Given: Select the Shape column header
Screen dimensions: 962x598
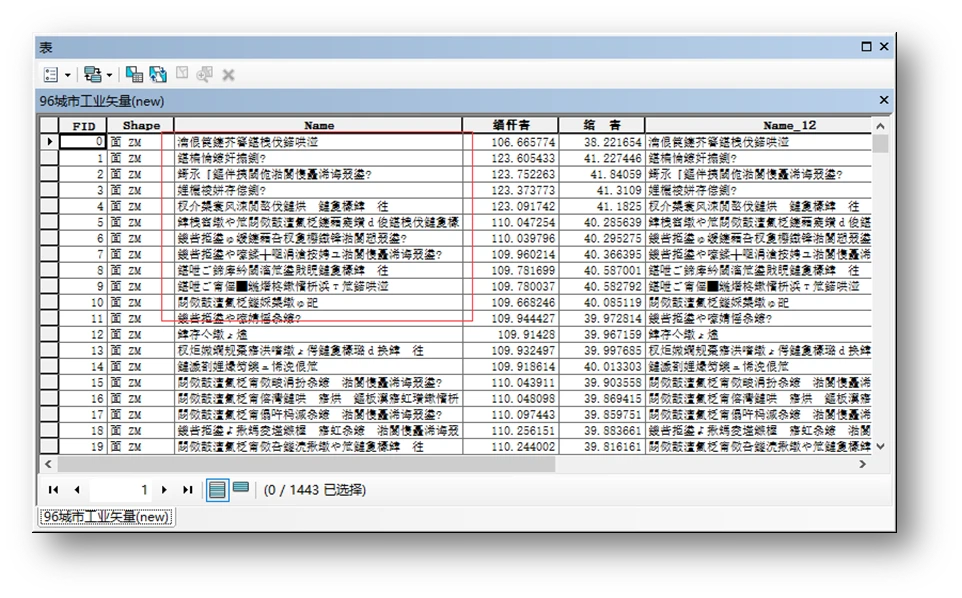Looking at the screenshot, I should coord(140,125).
